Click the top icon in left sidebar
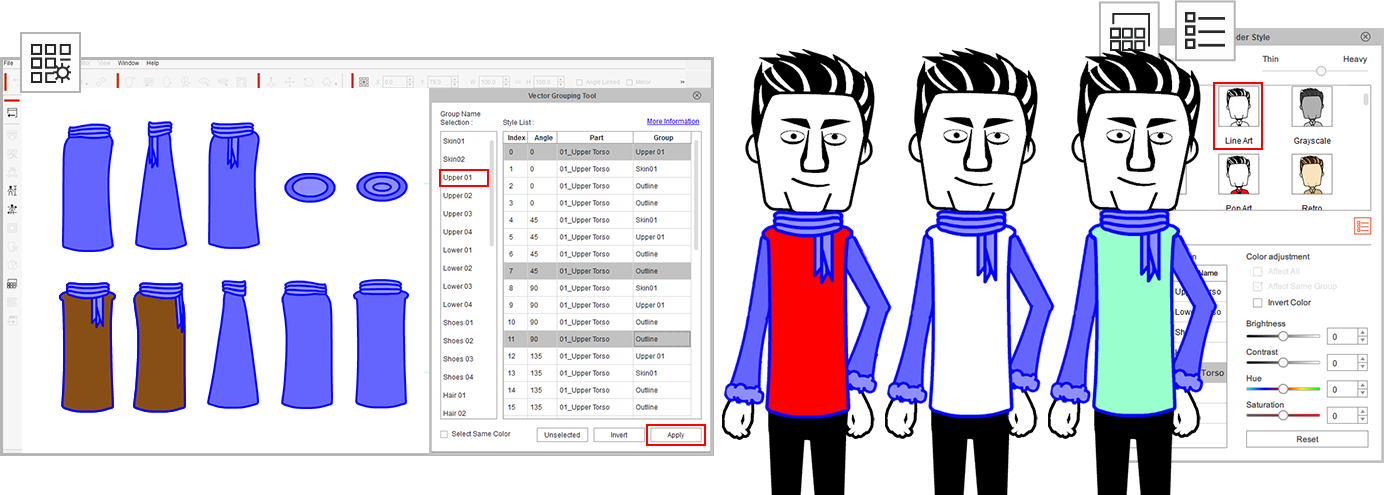Image resolution: width=1384 pixels, height=495 pixels. [12, 113]
